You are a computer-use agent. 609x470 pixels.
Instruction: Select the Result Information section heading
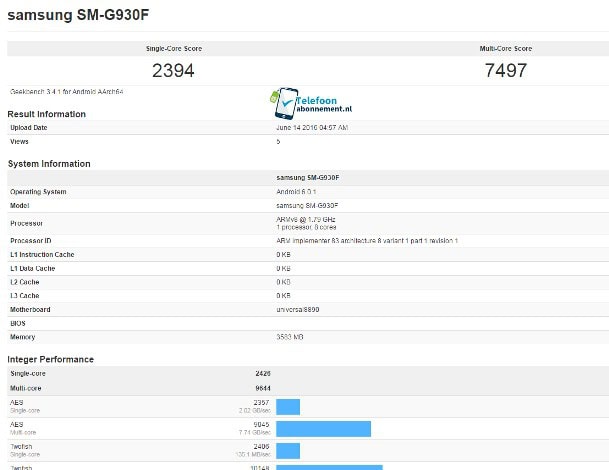47,114
